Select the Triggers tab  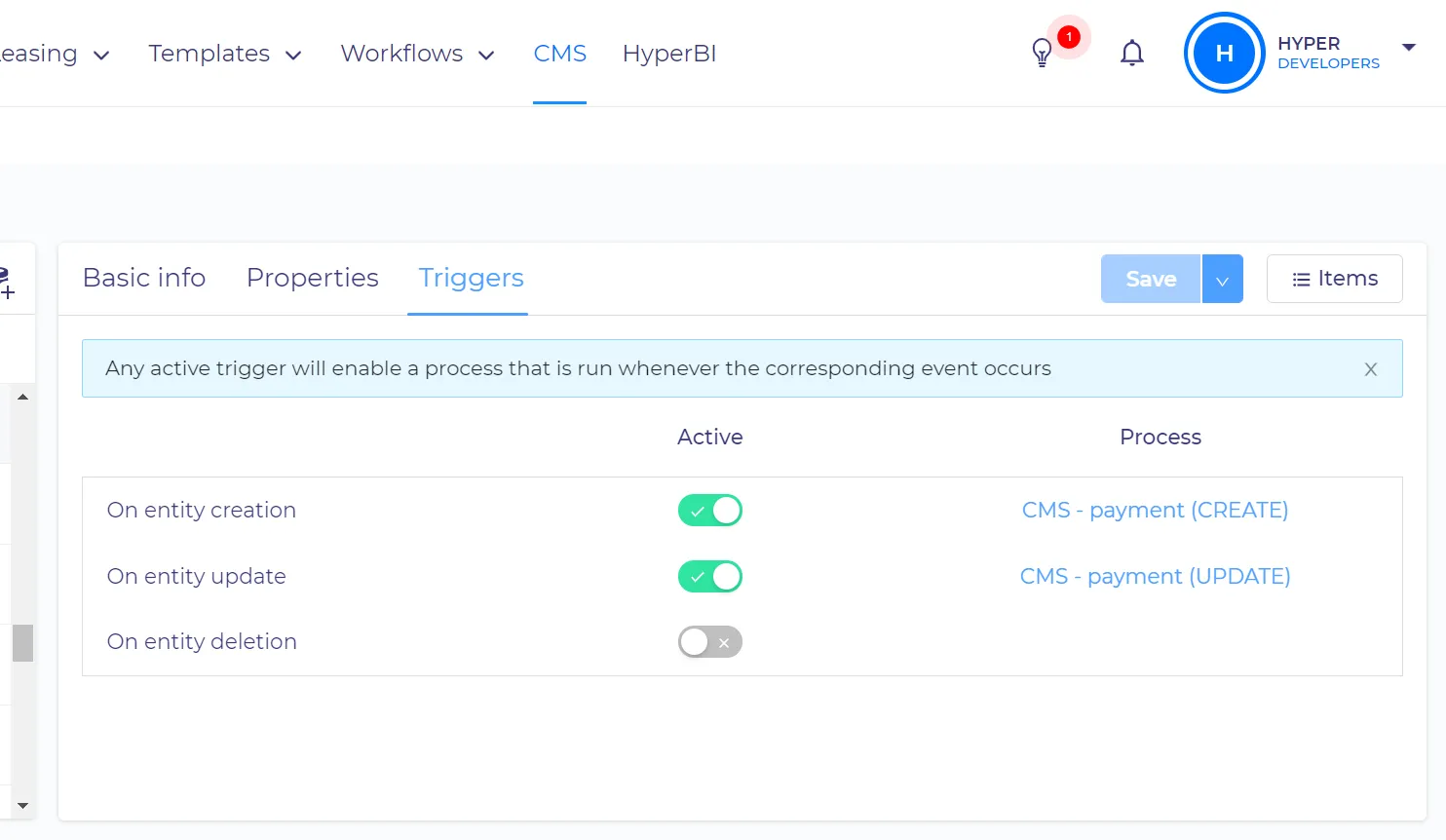[472, 278]
